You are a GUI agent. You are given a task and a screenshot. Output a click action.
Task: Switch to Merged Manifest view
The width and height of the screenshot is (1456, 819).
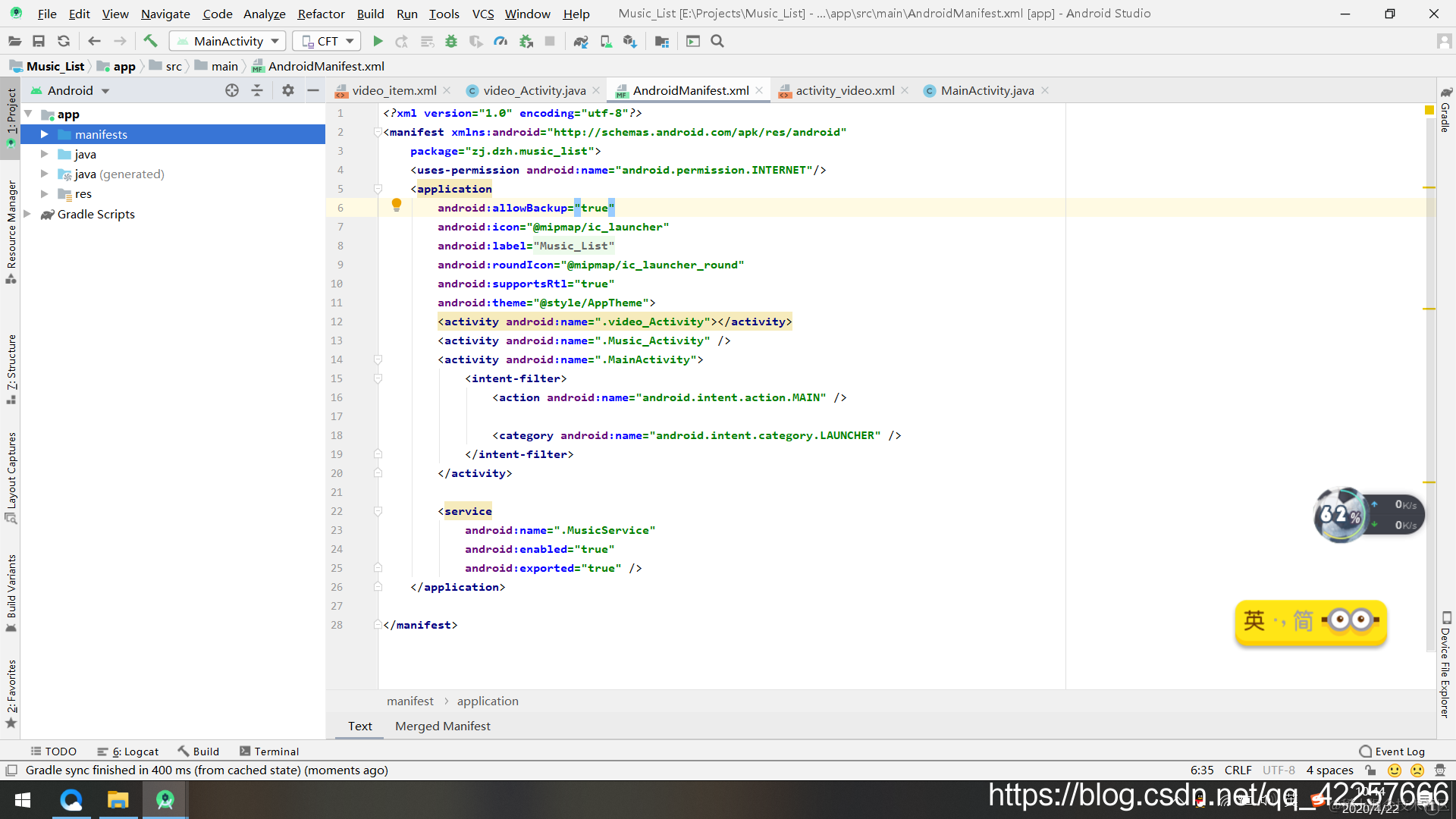click(442, 726)
